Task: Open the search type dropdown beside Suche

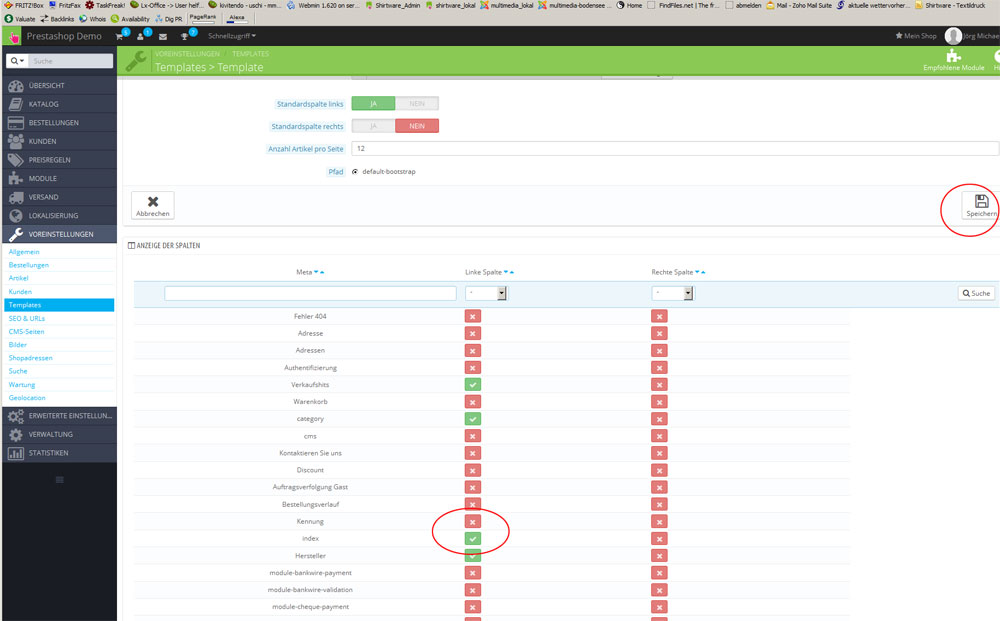Action: (x=17, y=61)
